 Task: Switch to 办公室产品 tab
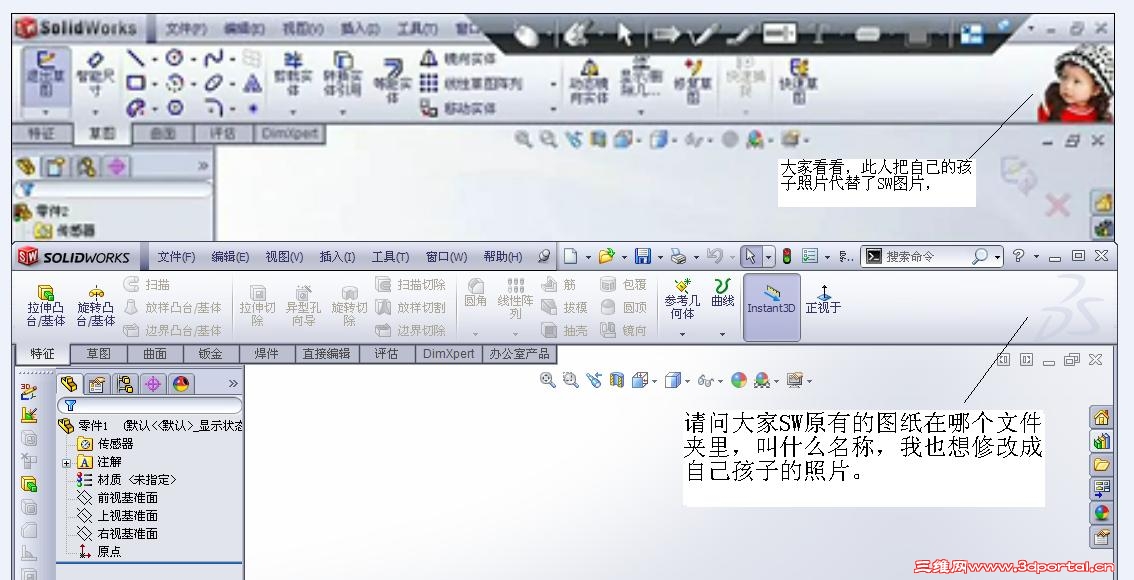pos(519,354)
